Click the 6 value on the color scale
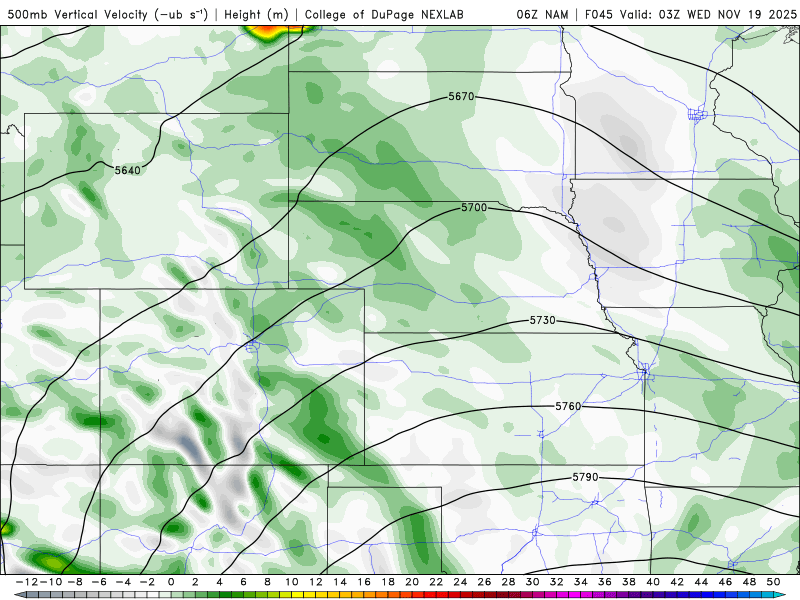Screen dimensions: 800x600 click(x=243, y=582)
